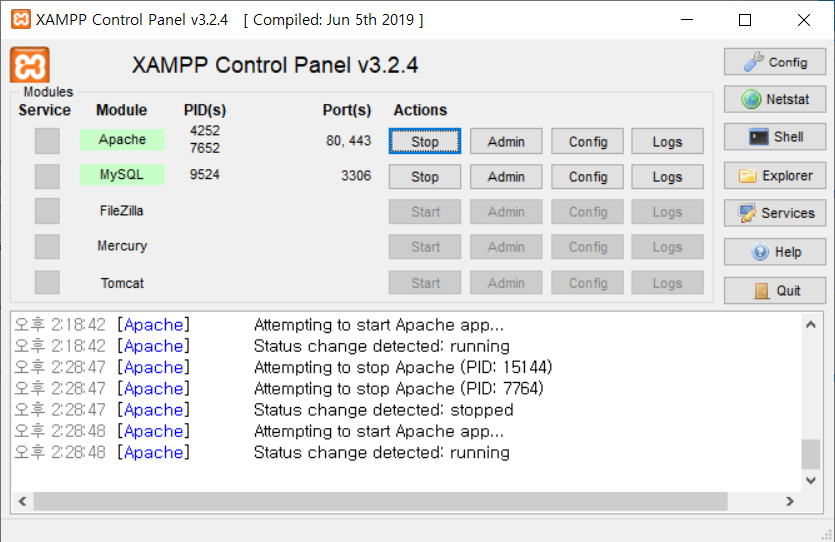Click Apache ports value "80, 443"
The height and width of the screenshot is (542, 835).
point(348,141)
